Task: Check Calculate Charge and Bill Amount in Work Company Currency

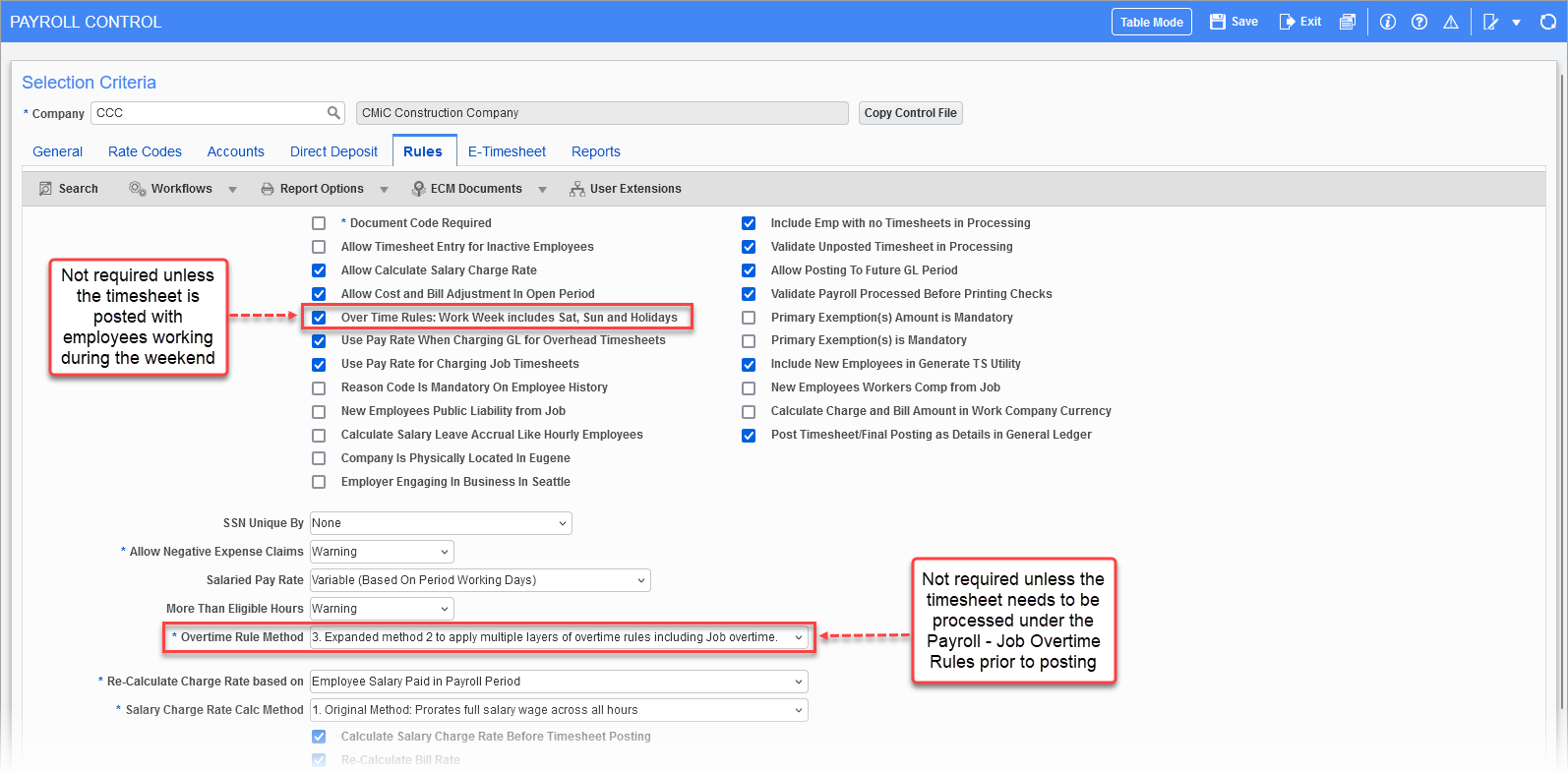Action: [749, 411]
